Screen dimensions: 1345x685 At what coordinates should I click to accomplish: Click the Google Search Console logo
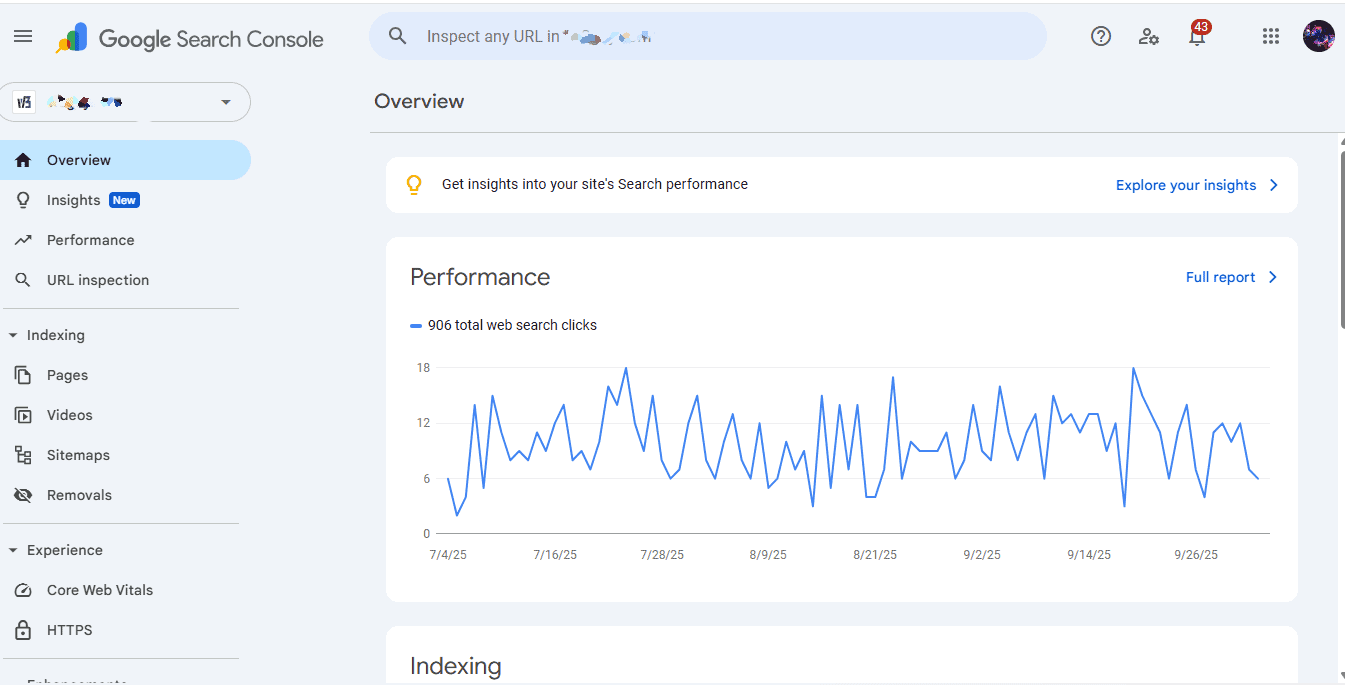tap(190, 39)
